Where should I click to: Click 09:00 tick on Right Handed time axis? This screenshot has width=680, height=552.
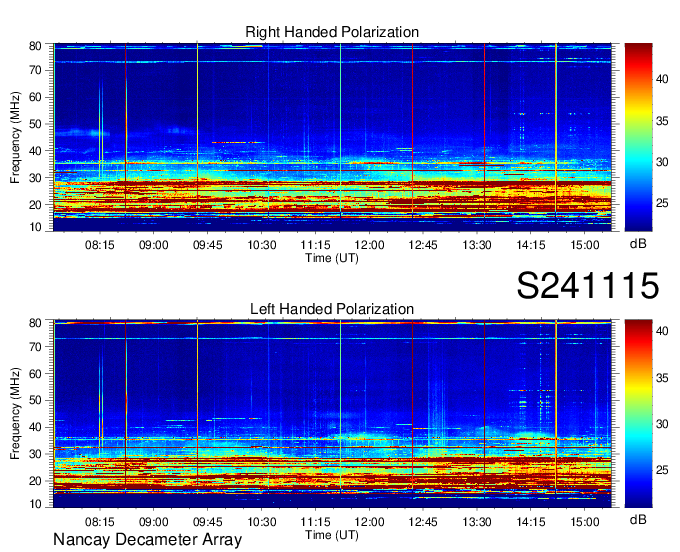pos(154,245)
